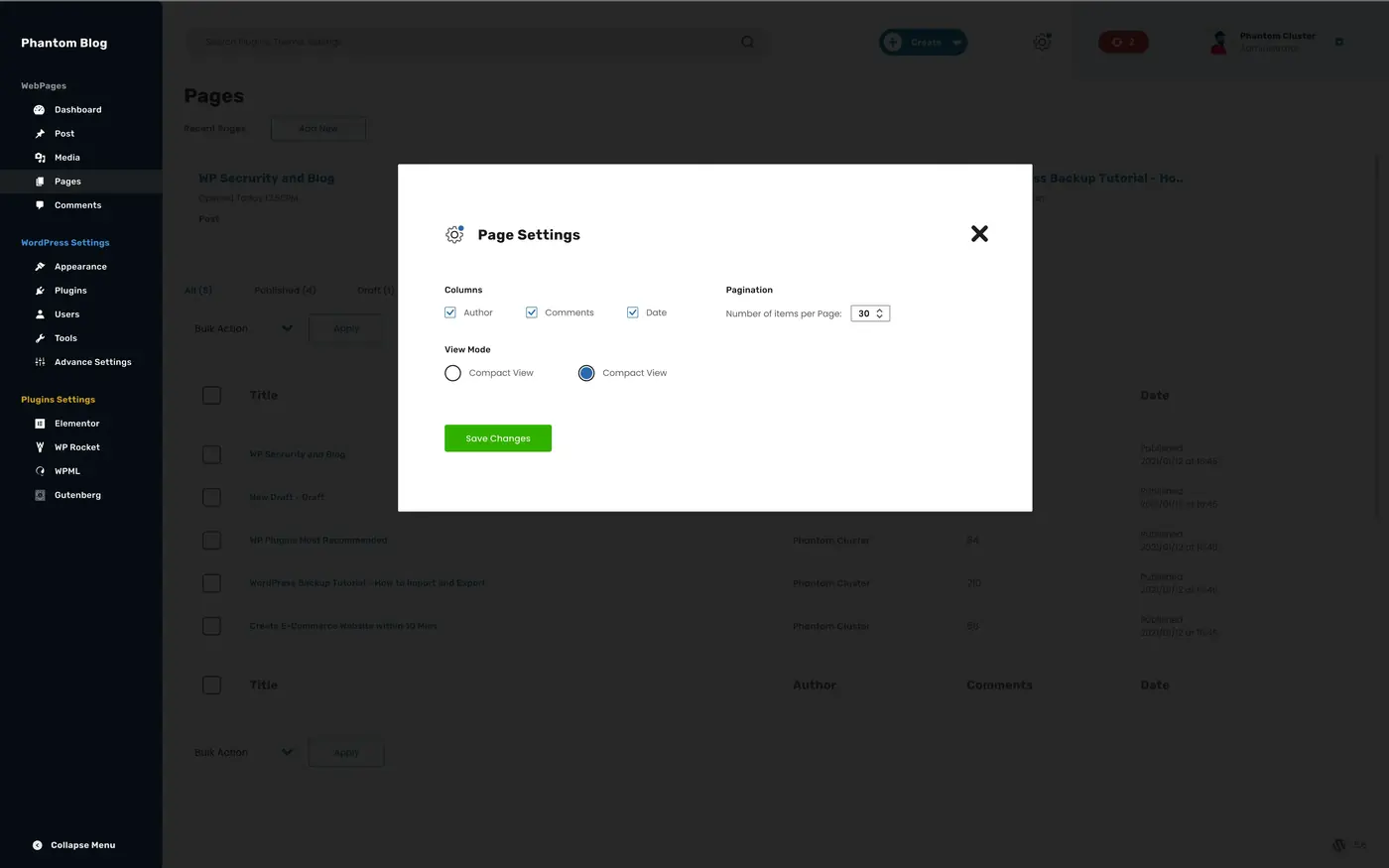Select the Pages icon in sidebar
Viewport: 1389px width, 868px height.
[x=40, y=182]
